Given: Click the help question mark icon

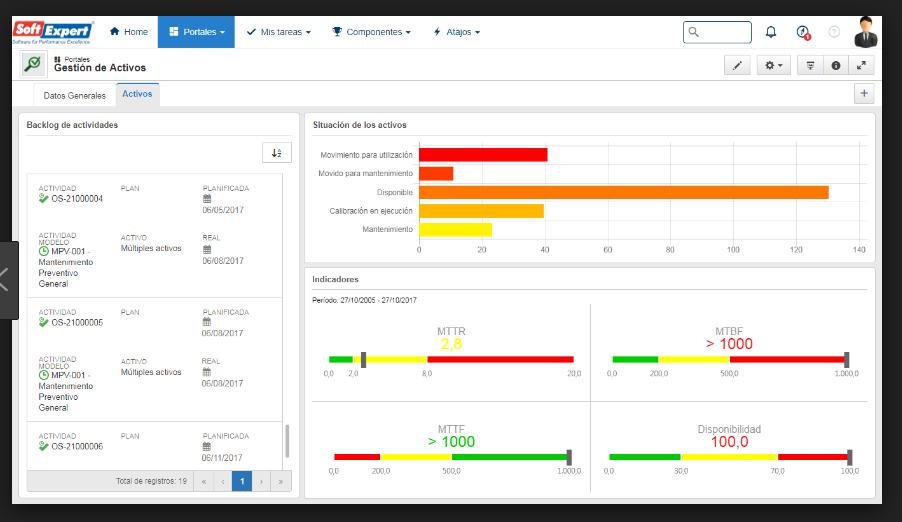Looking at the screenshot, I should click(834, 32).
